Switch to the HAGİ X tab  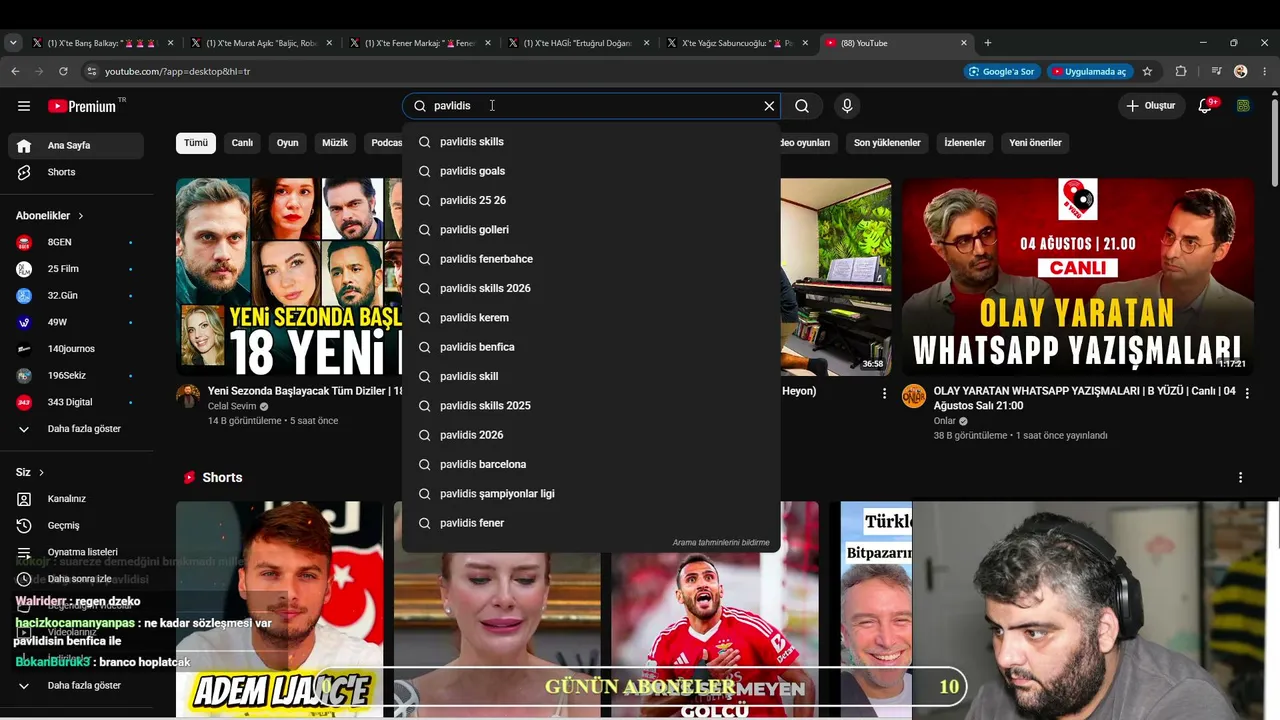[x=579, y=43]
